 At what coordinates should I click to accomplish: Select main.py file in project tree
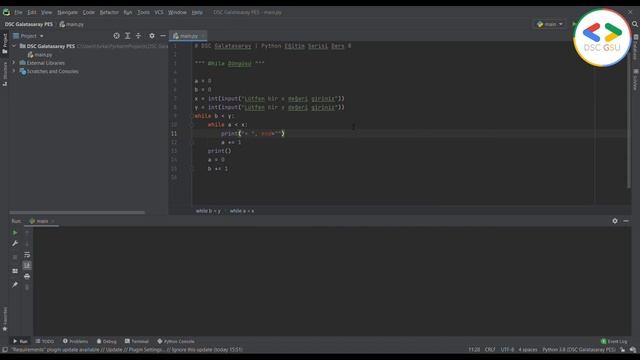(40, 55)
